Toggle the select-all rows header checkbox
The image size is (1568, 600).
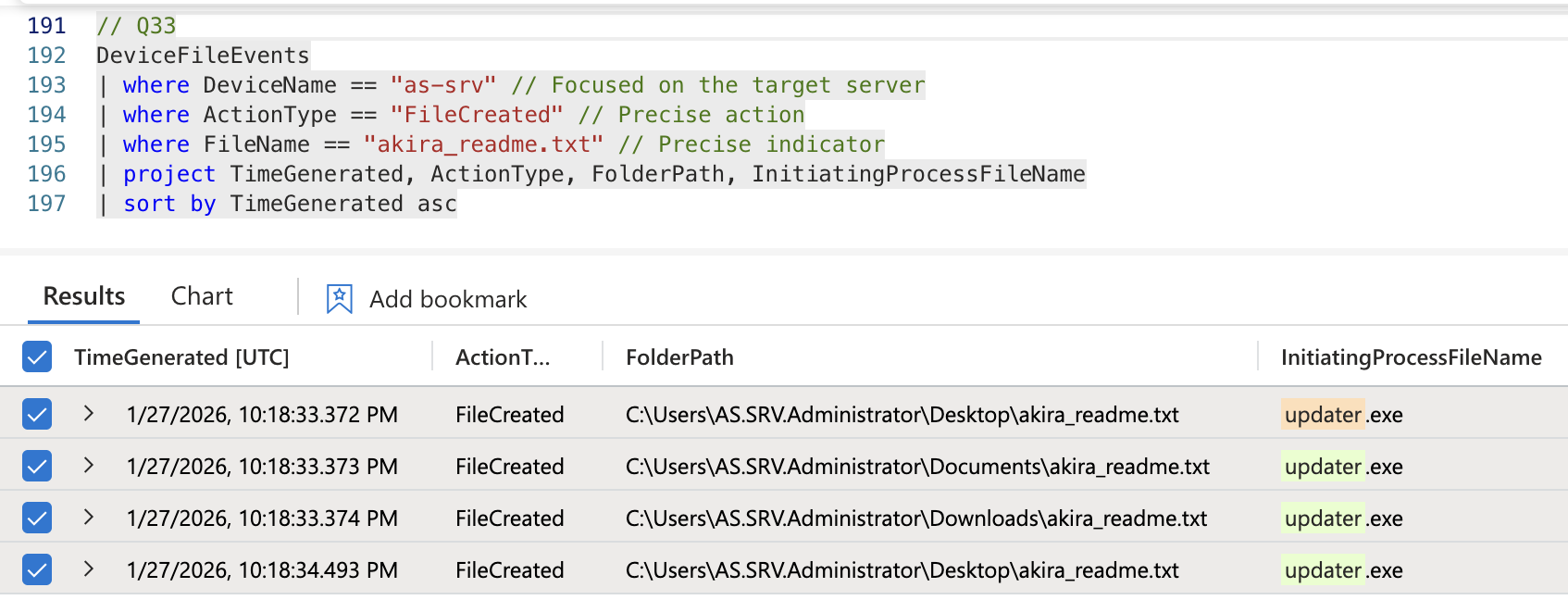point(37,357)
